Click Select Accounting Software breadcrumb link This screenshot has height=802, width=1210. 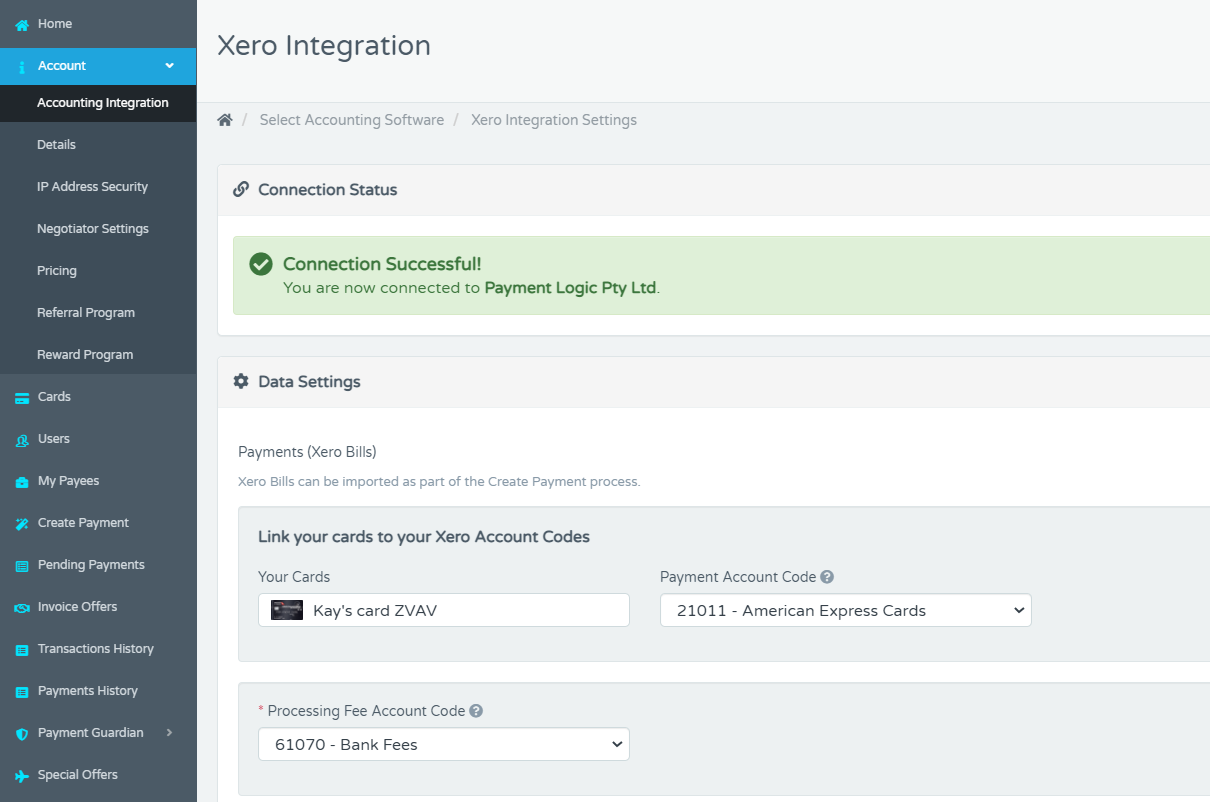tap(352, 120)
